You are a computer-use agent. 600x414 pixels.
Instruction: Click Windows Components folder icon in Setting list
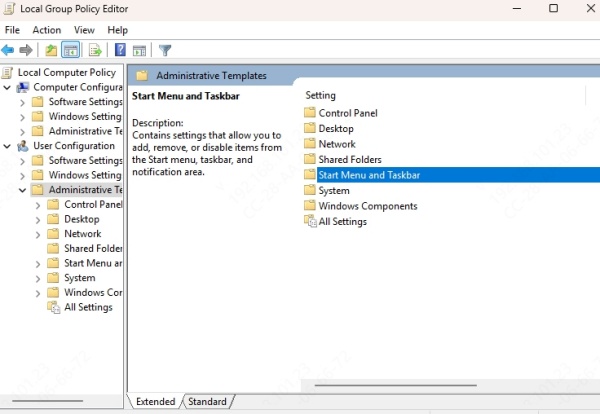[310, 206]
